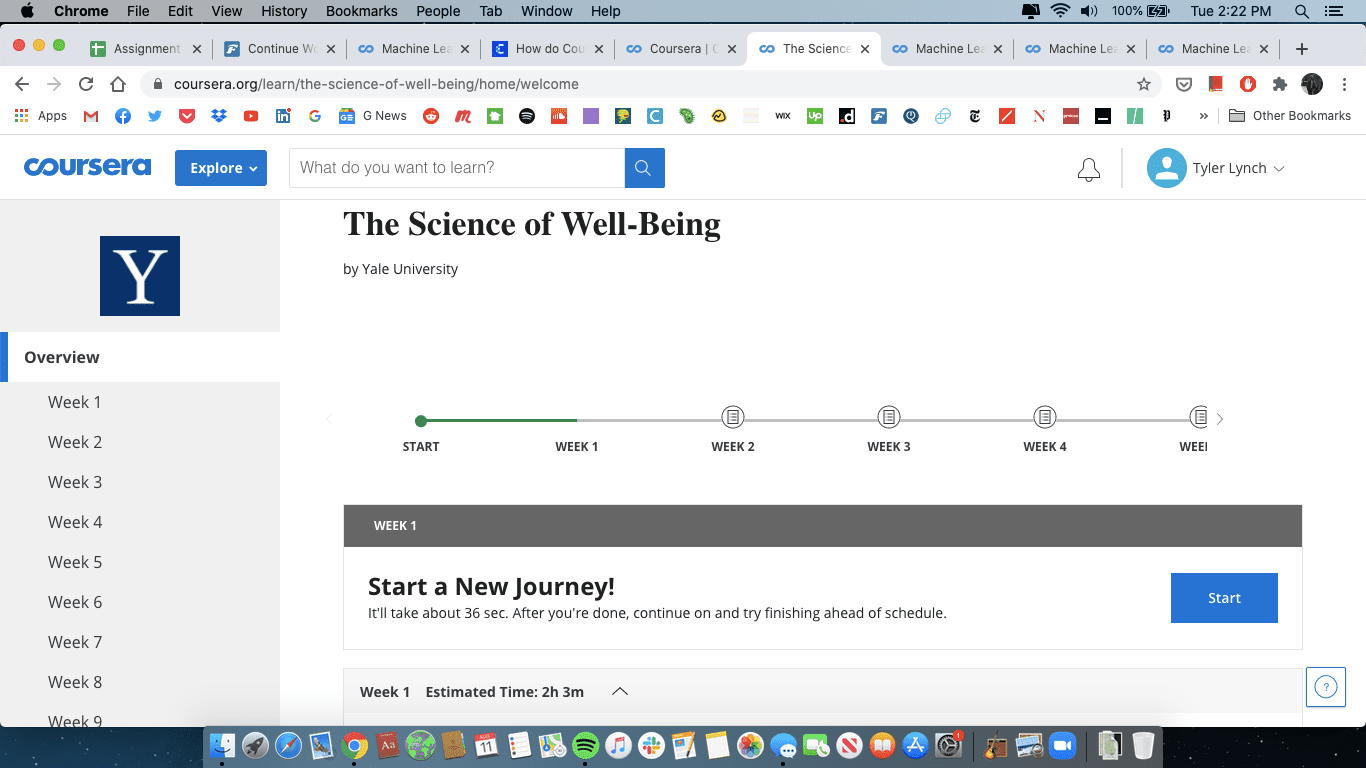
Task: Click the Week 2 timeline reading icon
Action: (x=733, y=416)
